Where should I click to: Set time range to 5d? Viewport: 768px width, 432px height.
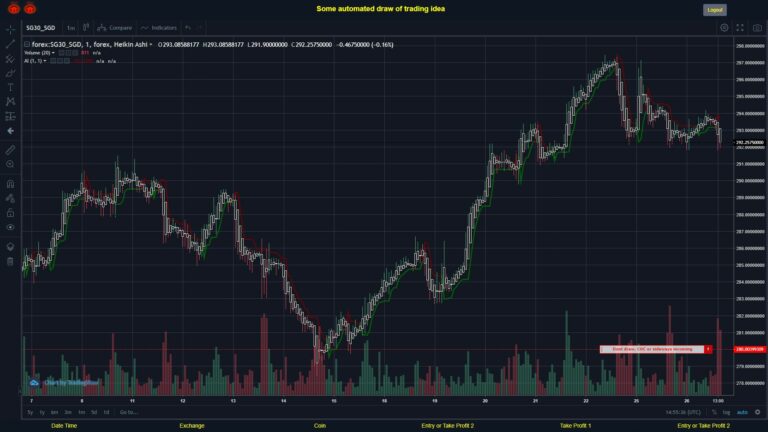click(94, 412)
